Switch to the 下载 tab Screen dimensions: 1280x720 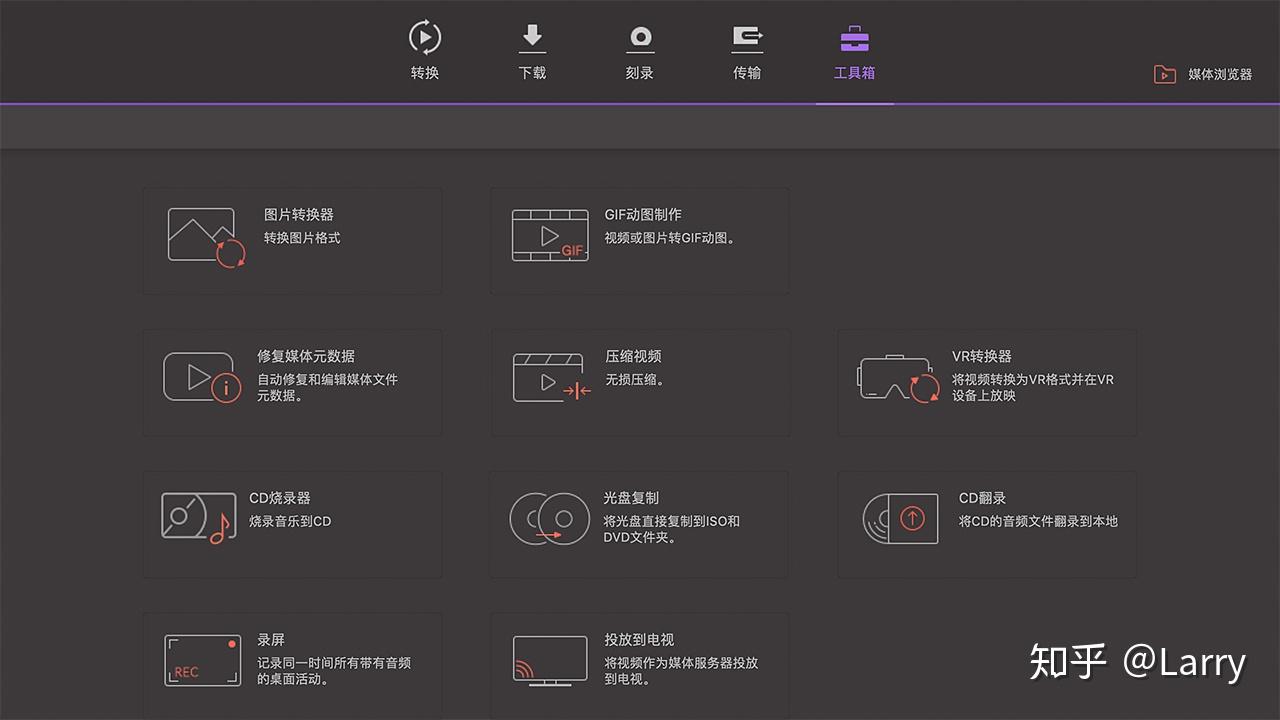click(532, 50)
